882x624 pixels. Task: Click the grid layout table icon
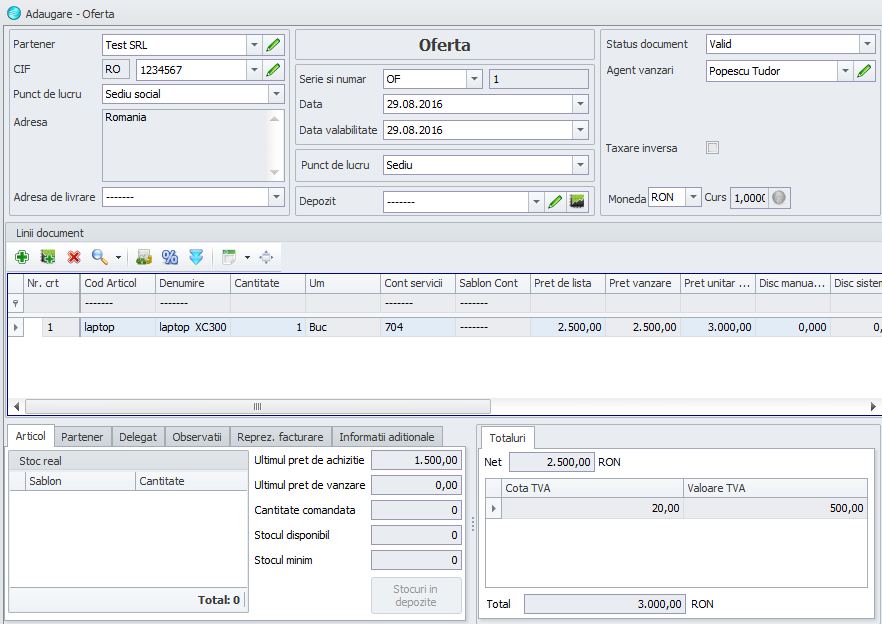tap(229, 257)
